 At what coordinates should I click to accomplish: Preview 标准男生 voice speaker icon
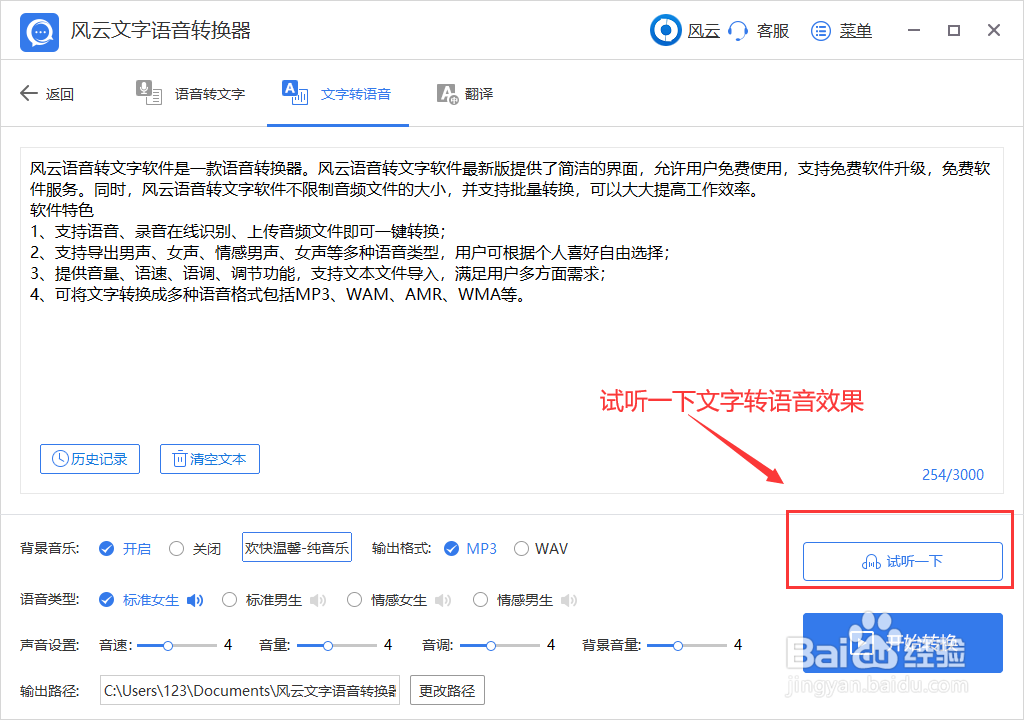(317, 600)
